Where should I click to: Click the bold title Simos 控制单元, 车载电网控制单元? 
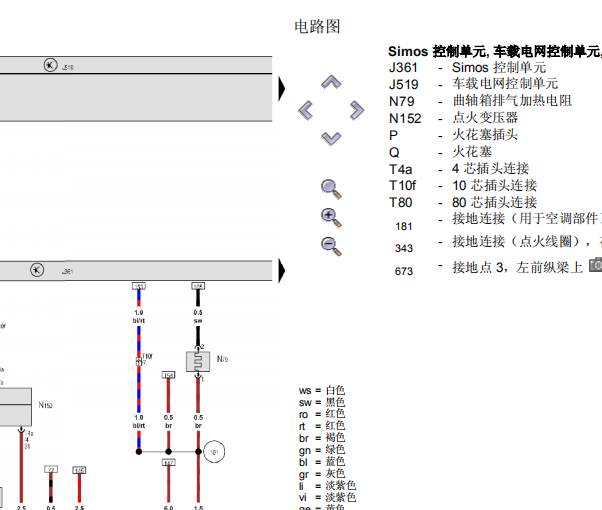(x=495, y=51)
